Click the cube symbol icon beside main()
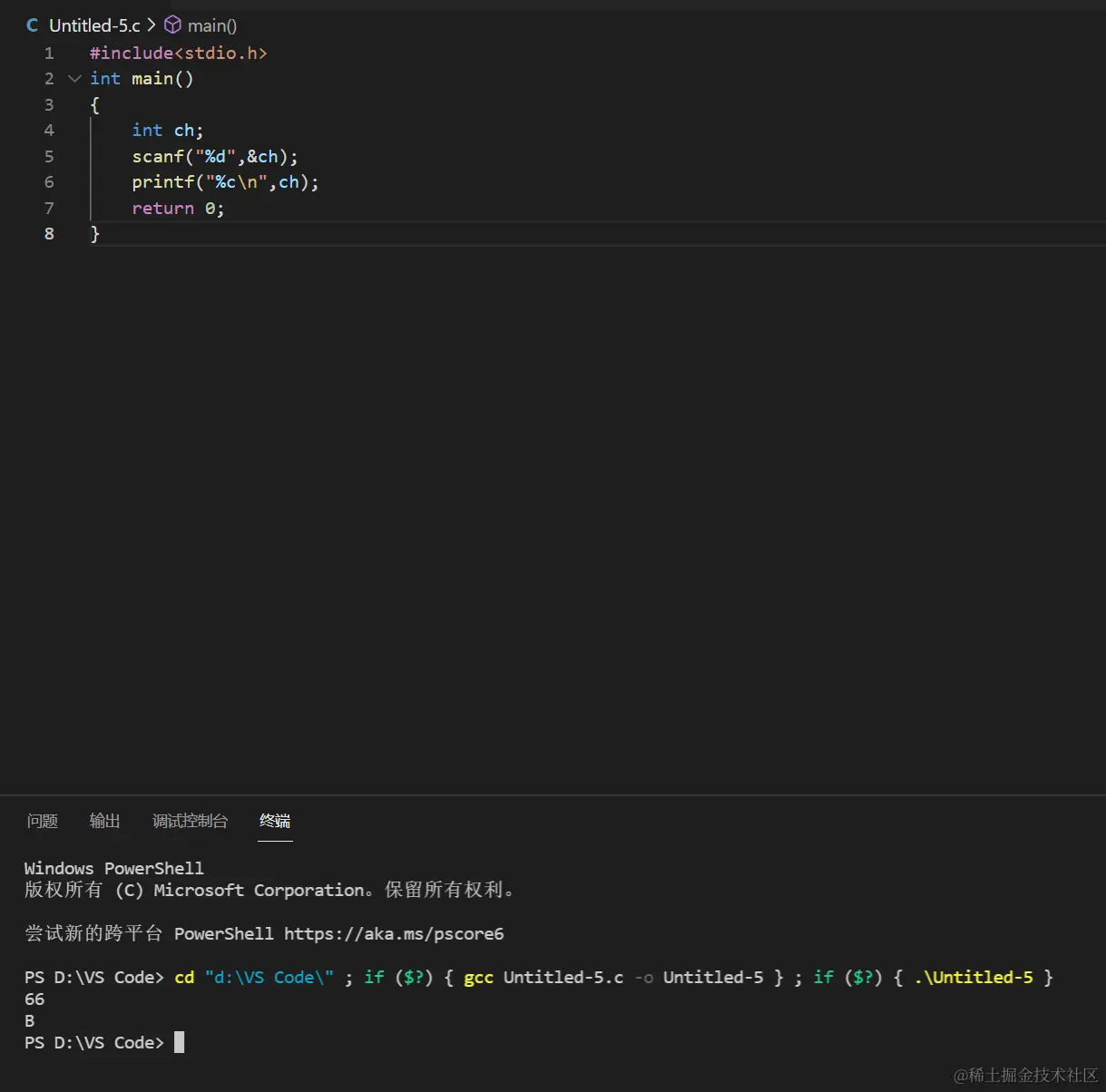 [x=172, y=25]
